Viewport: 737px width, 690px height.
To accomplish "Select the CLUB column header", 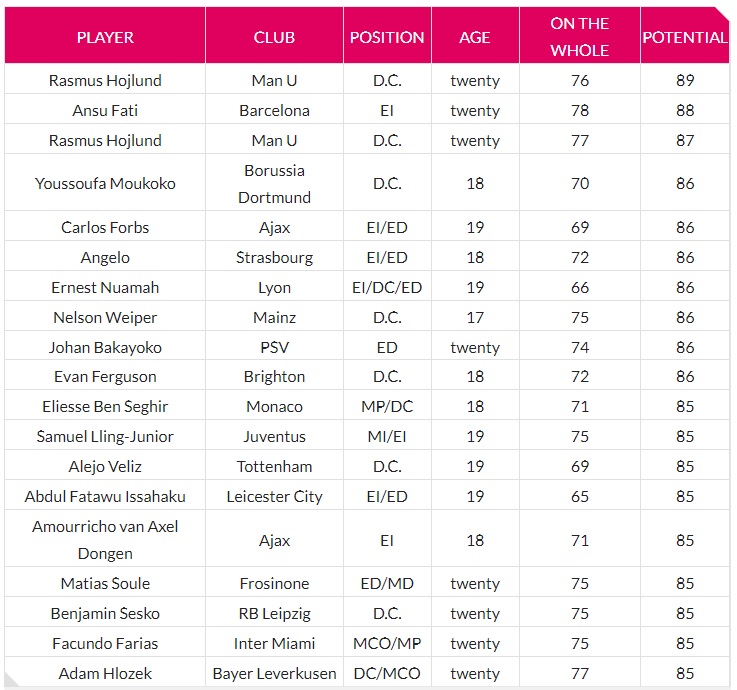I will [x=274, y=38].
